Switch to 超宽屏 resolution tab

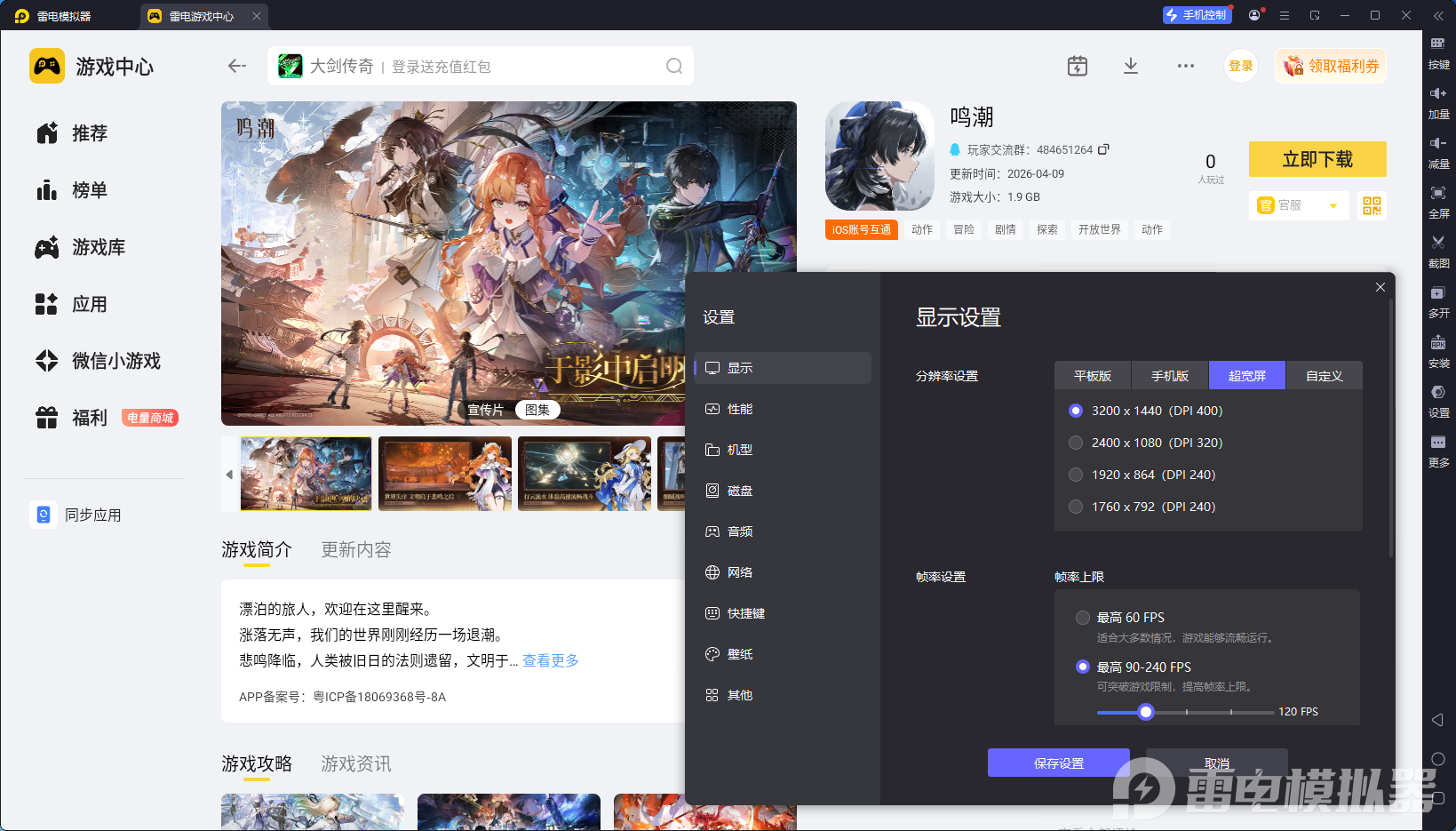pyautogui.click(x=1247, y=376)
